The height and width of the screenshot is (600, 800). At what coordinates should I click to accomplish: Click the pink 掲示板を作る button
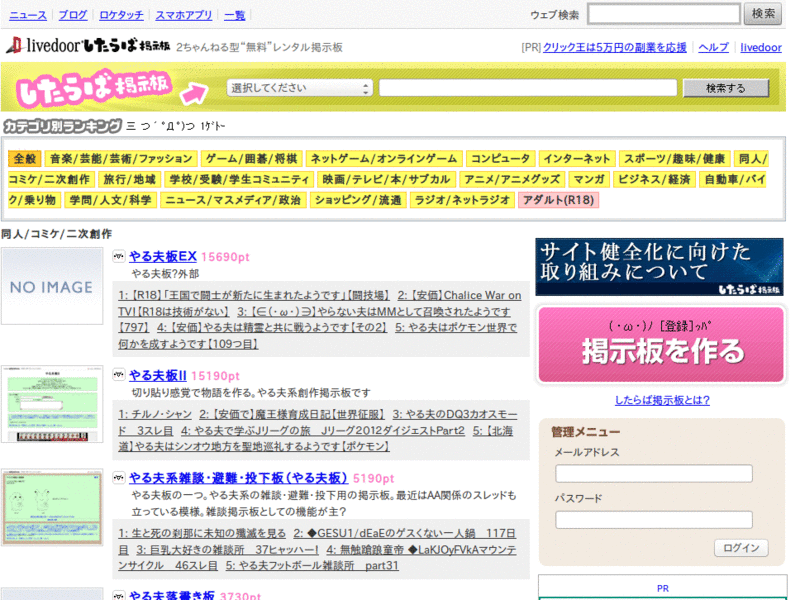click(x=661, y=344)
